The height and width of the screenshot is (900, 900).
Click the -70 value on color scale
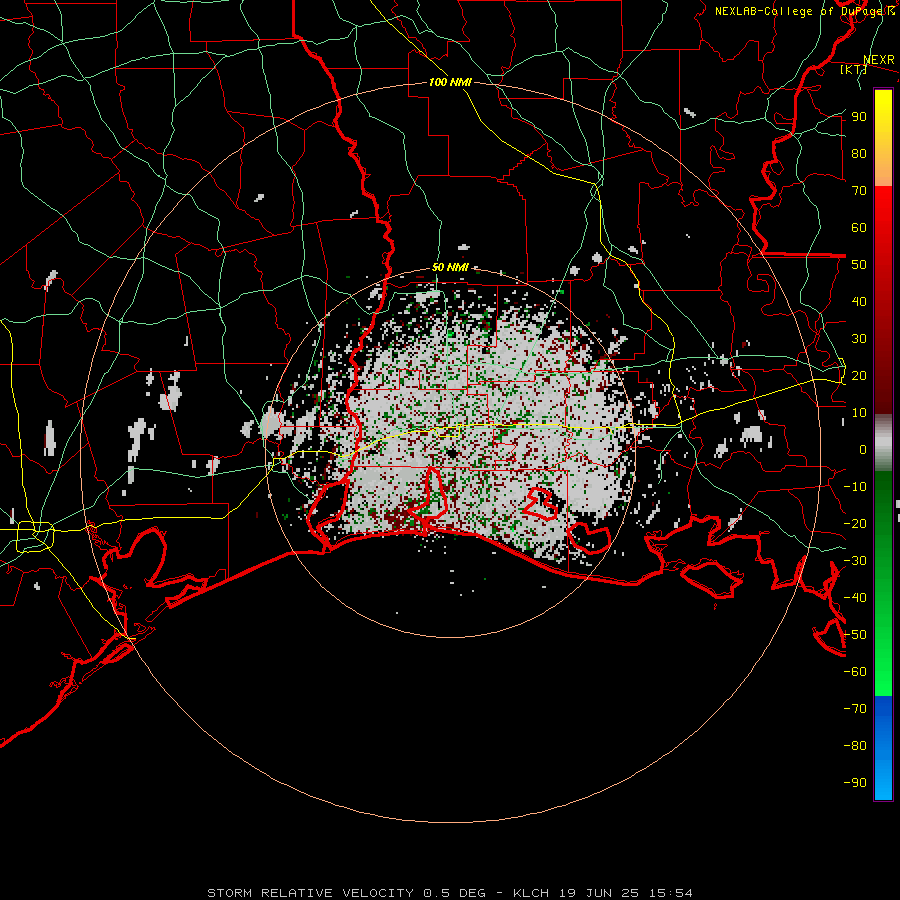pyautogui.click(x=855, y=709)
